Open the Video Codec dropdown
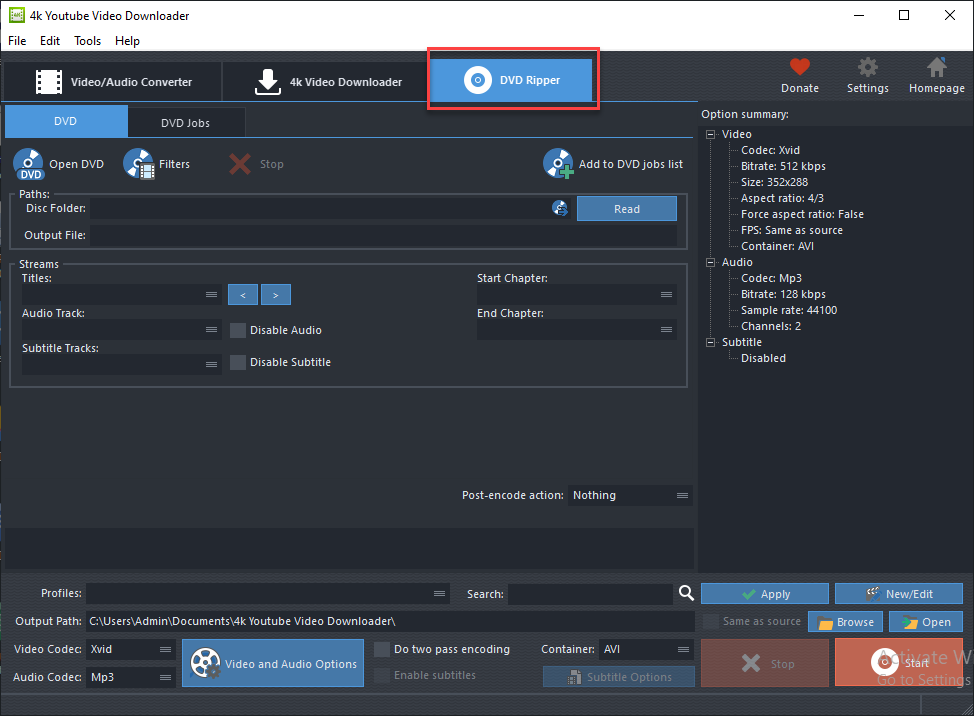This screenshot has width=974, height=716. (x=131, y=649)
